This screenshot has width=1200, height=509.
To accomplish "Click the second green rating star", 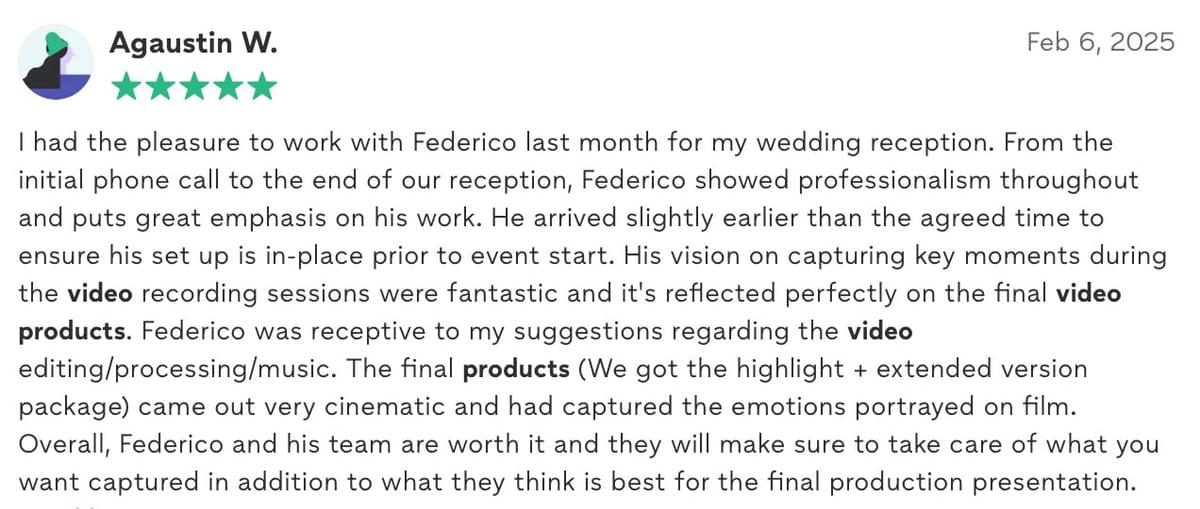I will click(x=160, y=87).
